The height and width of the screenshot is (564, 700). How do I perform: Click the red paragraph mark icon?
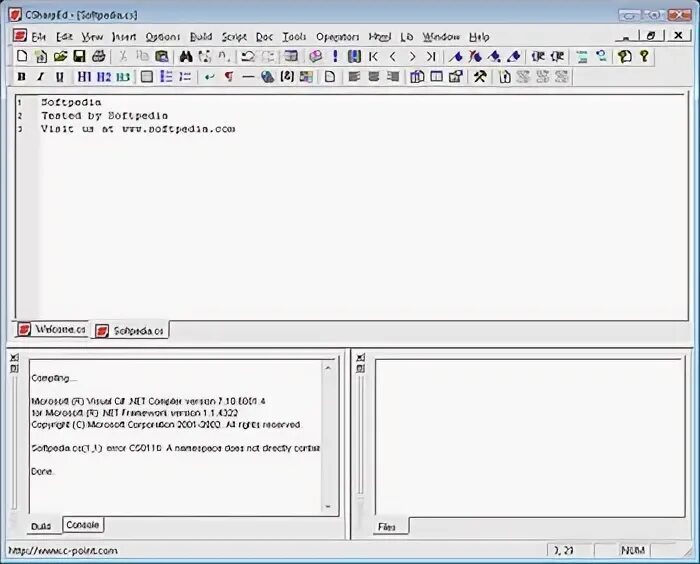[229, 77]
